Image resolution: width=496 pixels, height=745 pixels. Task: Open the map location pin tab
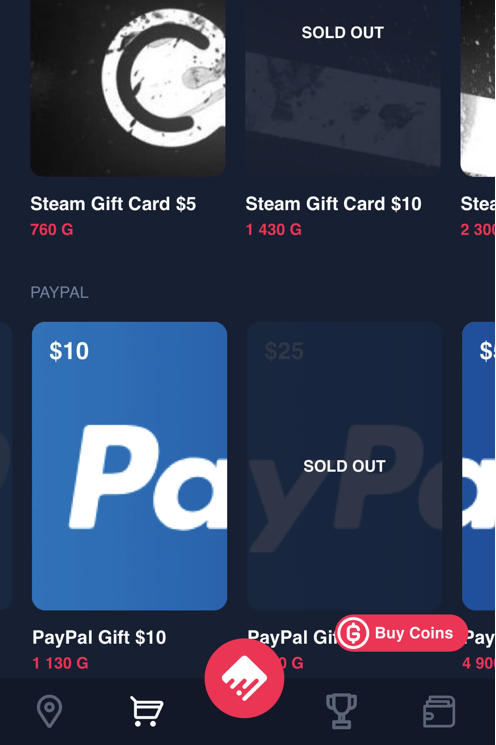49,711
